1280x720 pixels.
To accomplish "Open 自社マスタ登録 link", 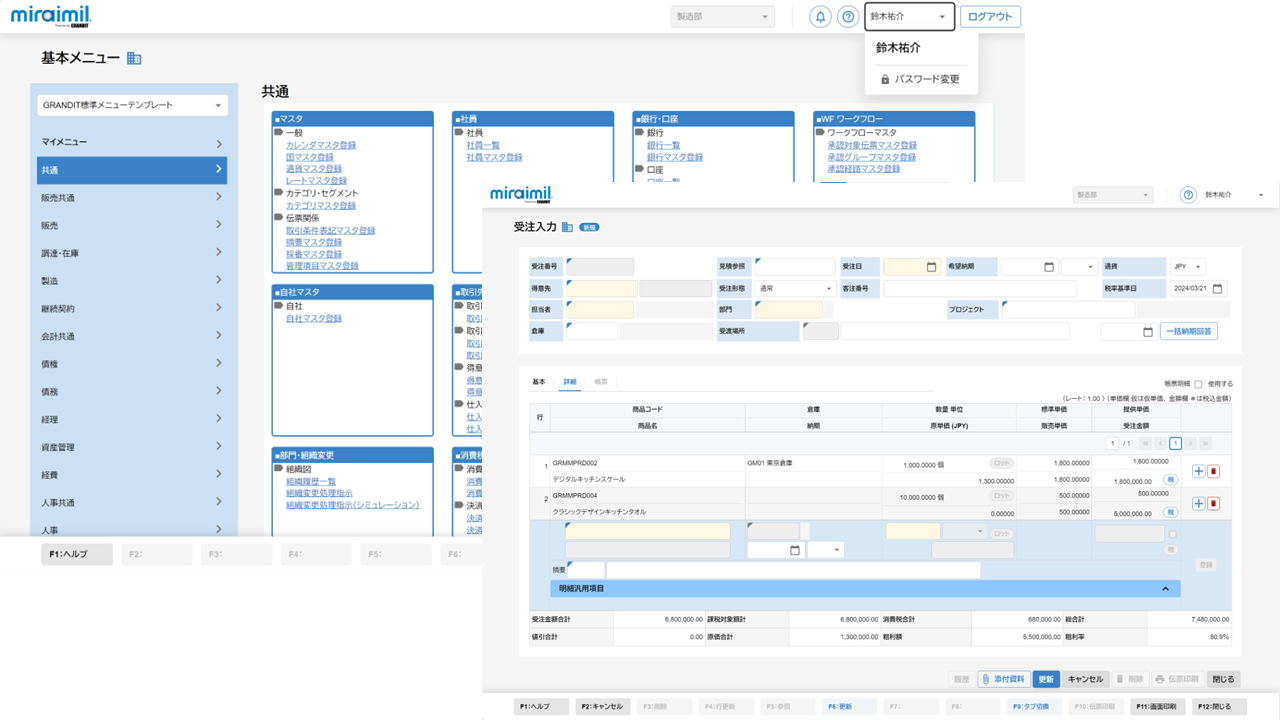I will [314, 318].
